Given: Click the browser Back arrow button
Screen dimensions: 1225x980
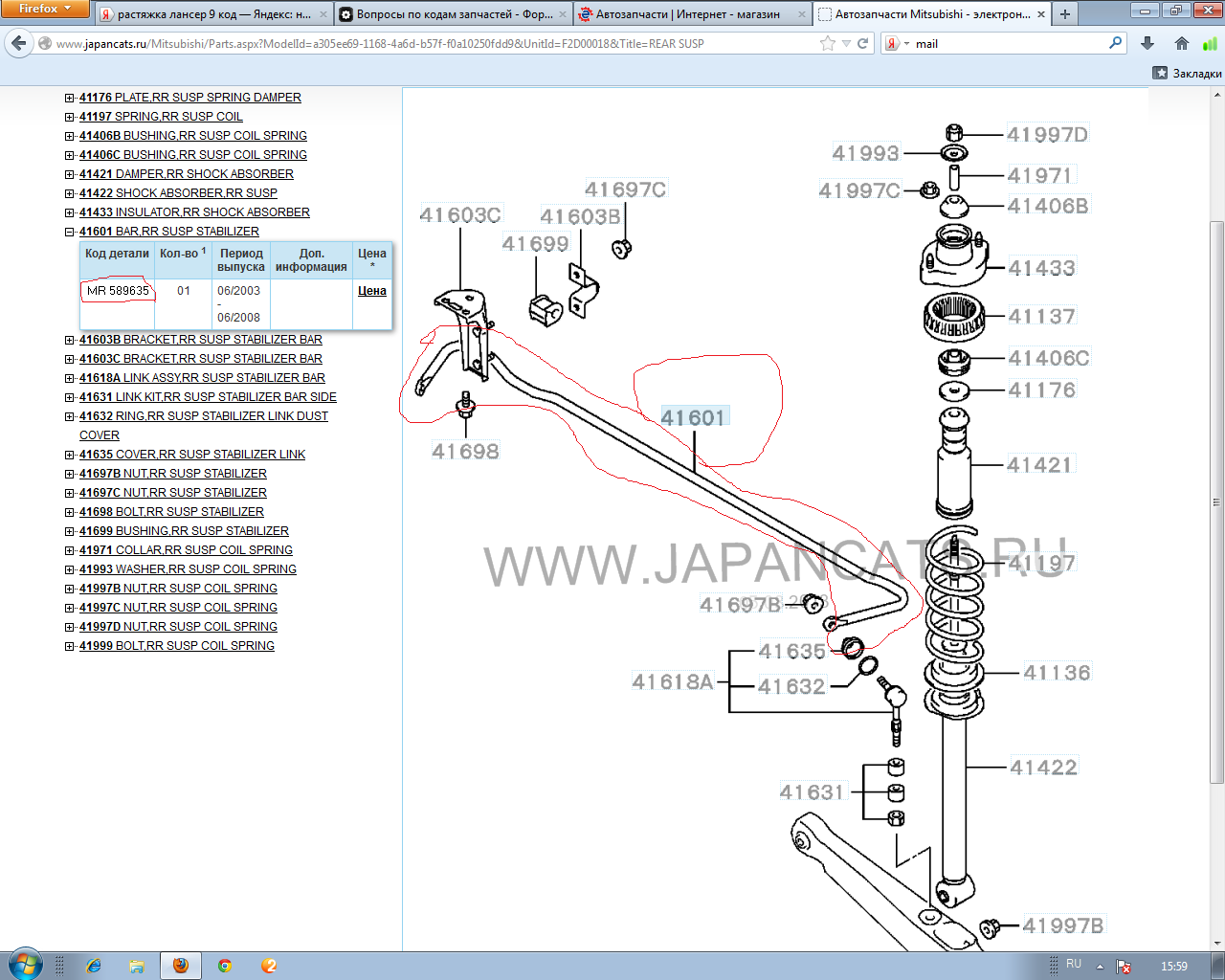Looking at the screenshot, I should (19, 43).
